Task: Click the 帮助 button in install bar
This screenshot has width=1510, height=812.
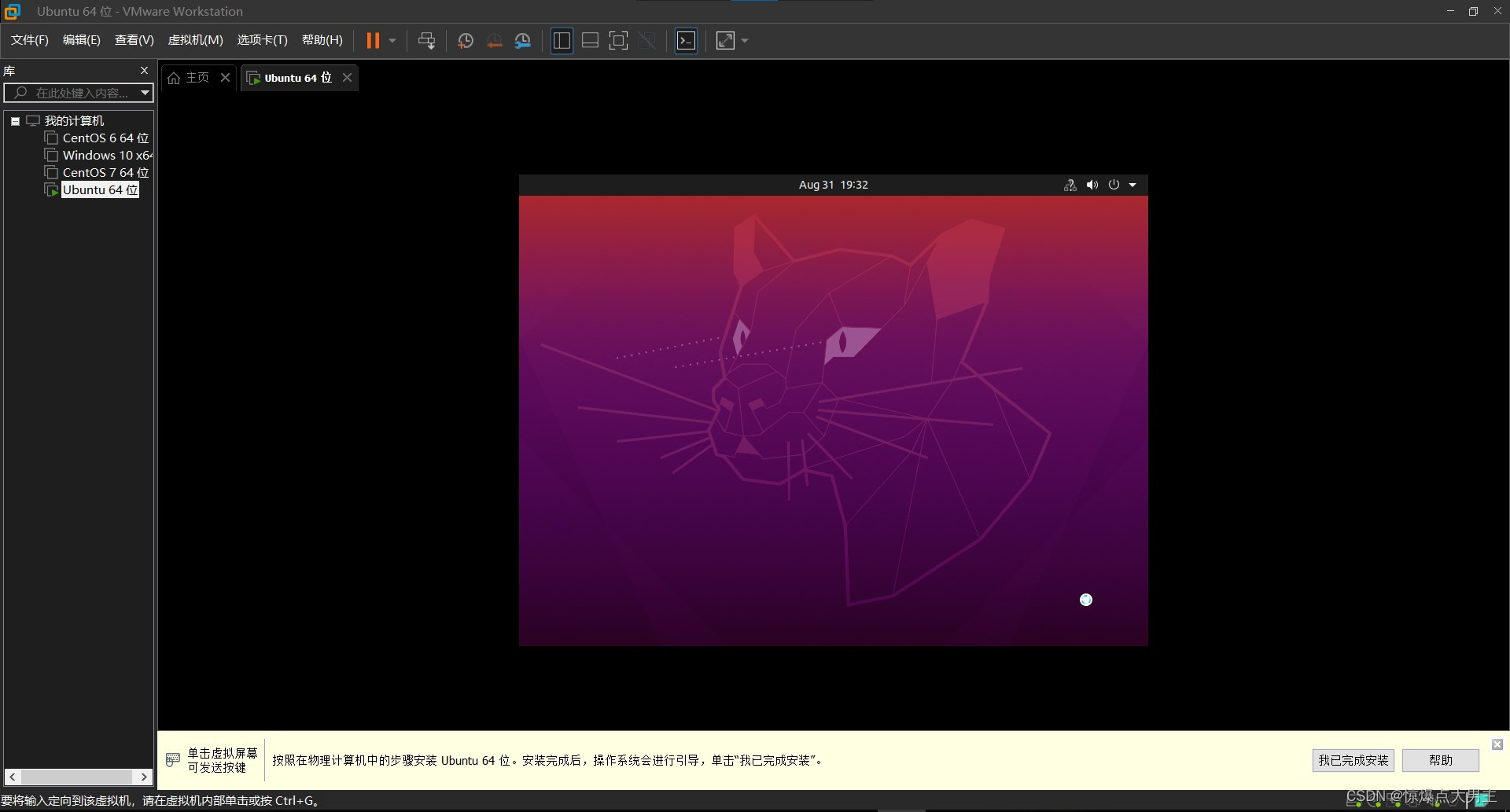Action: pos(1440,760)
